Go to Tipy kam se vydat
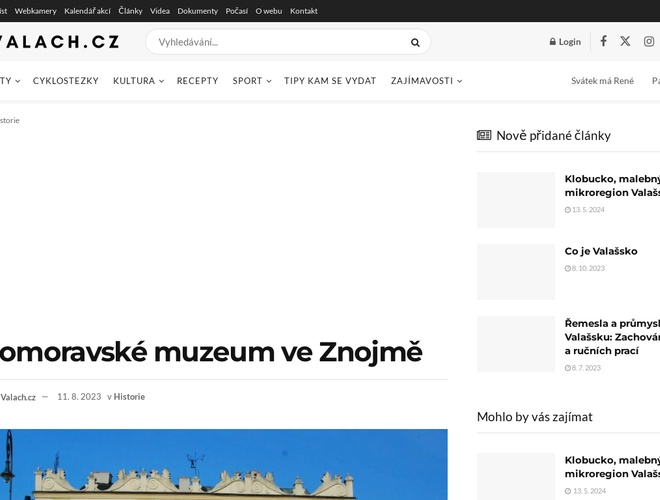660x500 pixels. [330, 81]
